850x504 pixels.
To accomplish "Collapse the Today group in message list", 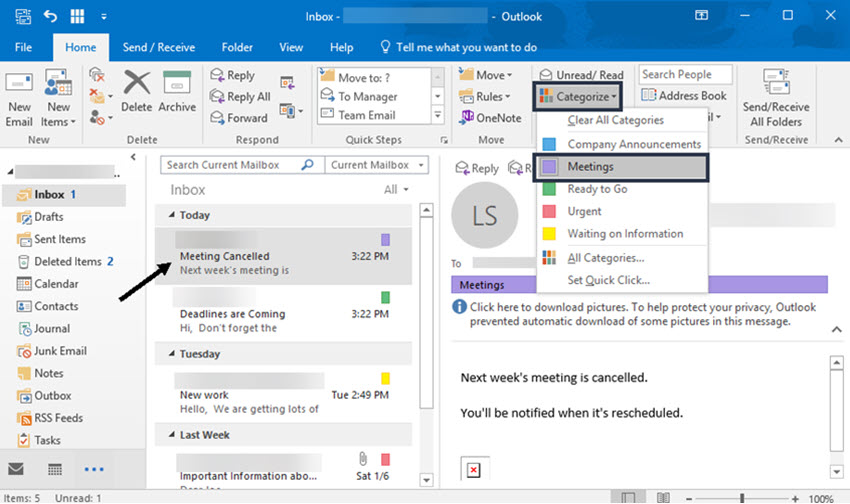I will point(172,215).
